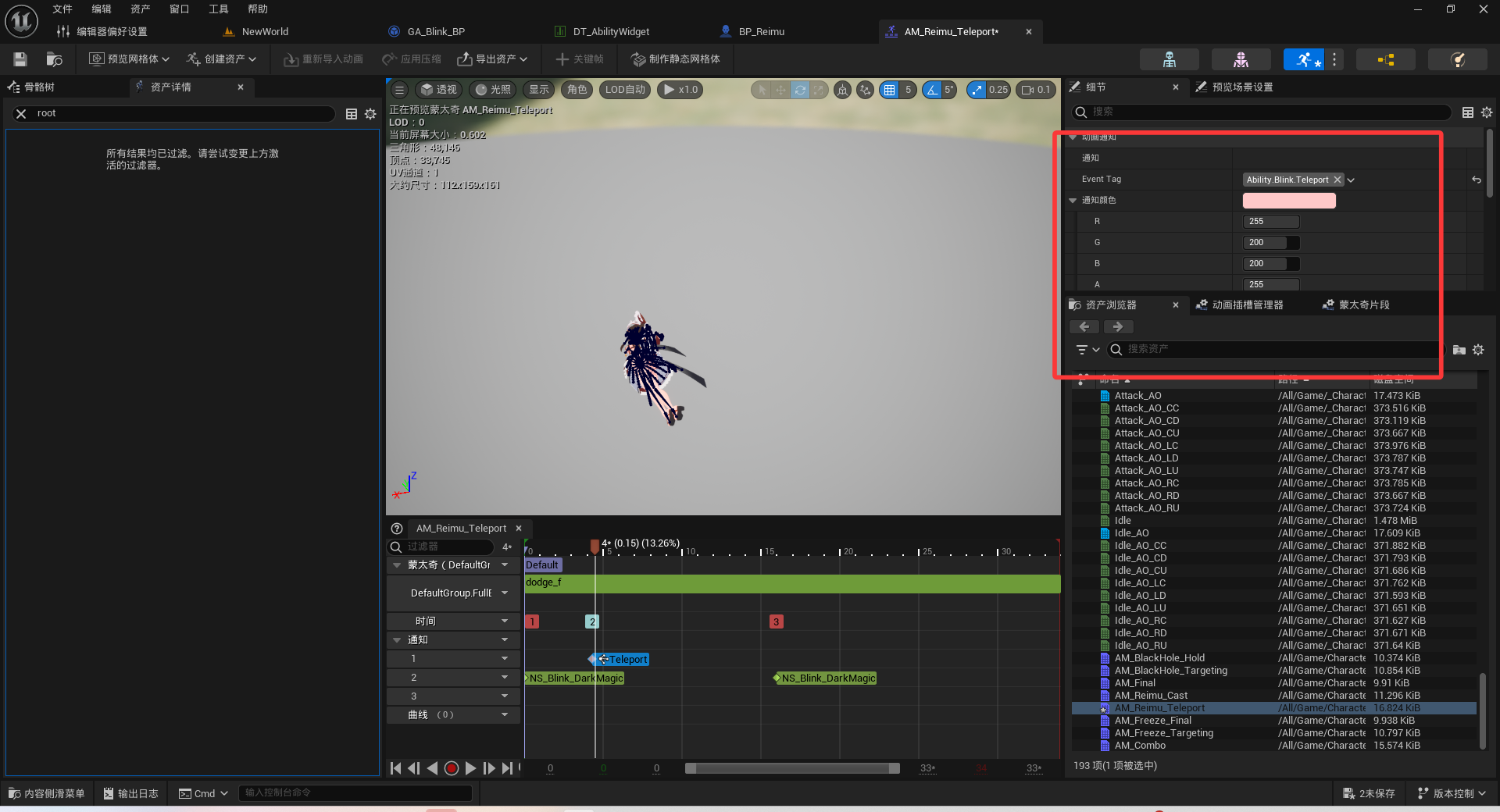Open 文件 file menu
1500x812 pixels.
coord(62,9)
